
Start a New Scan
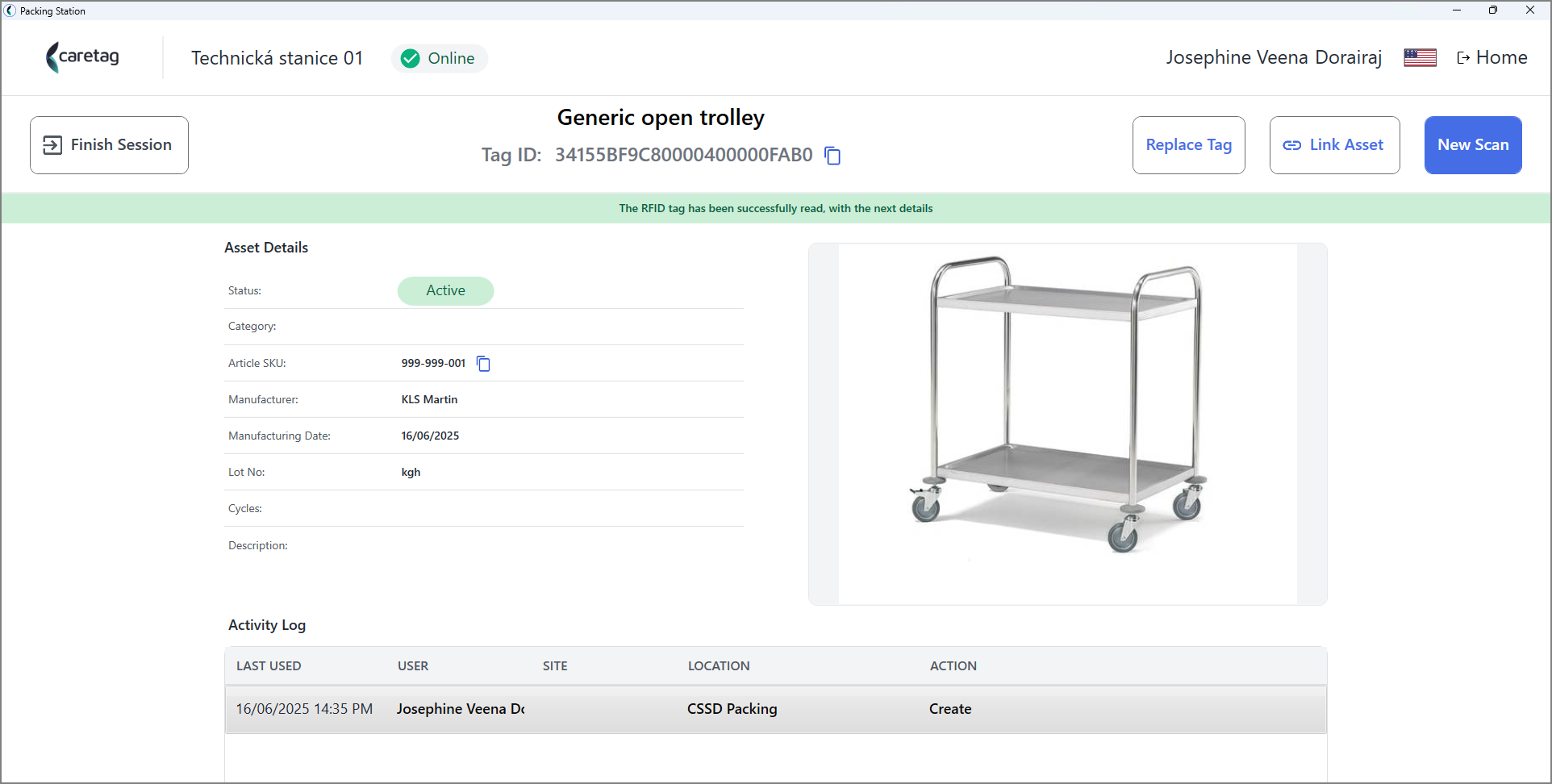[x=1473, y=145]
